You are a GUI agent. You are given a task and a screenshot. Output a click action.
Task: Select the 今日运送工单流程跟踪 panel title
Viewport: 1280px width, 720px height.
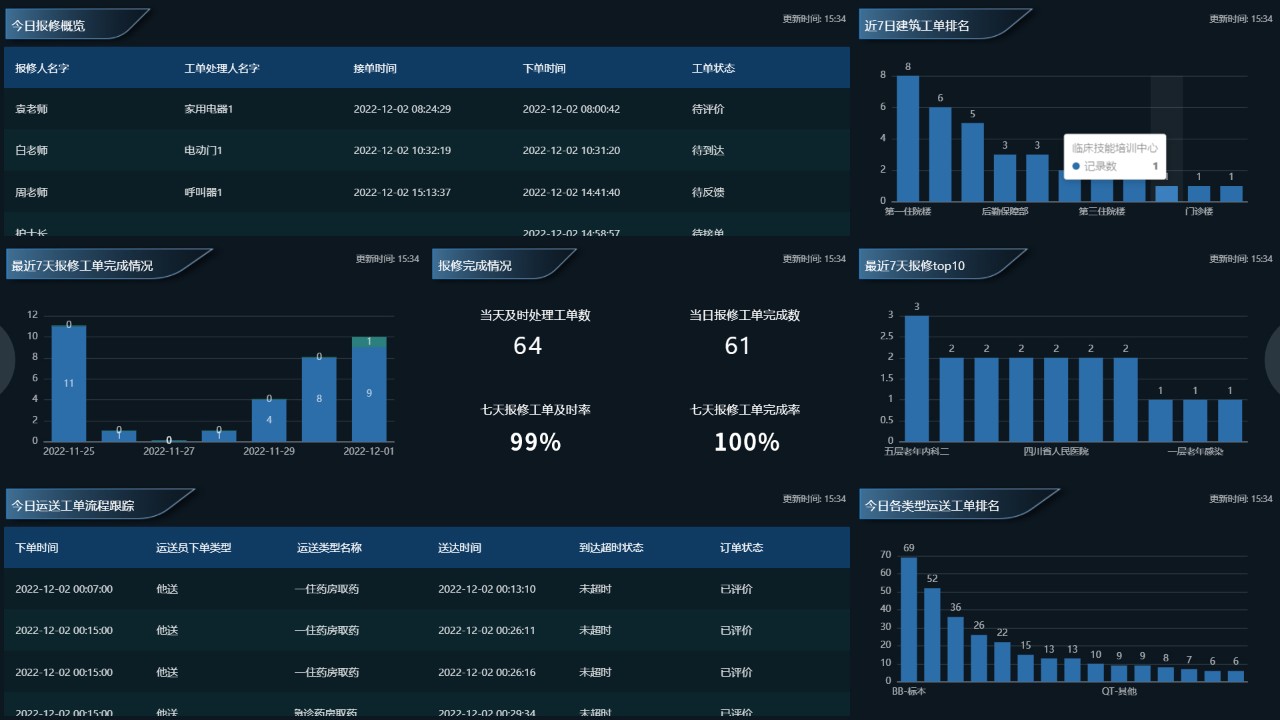(72, 506)
